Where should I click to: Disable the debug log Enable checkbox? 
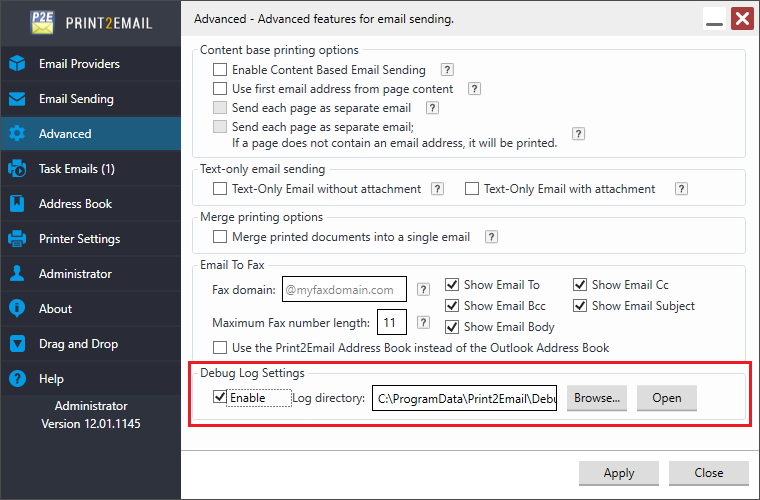click(220, 398)
